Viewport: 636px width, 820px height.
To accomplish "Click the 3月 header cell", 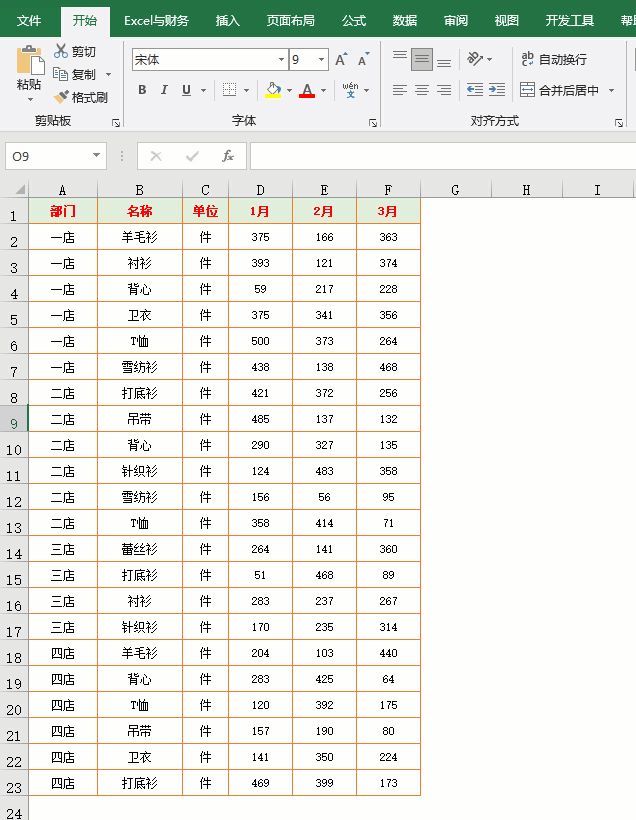I will click(x=388, y=211).
